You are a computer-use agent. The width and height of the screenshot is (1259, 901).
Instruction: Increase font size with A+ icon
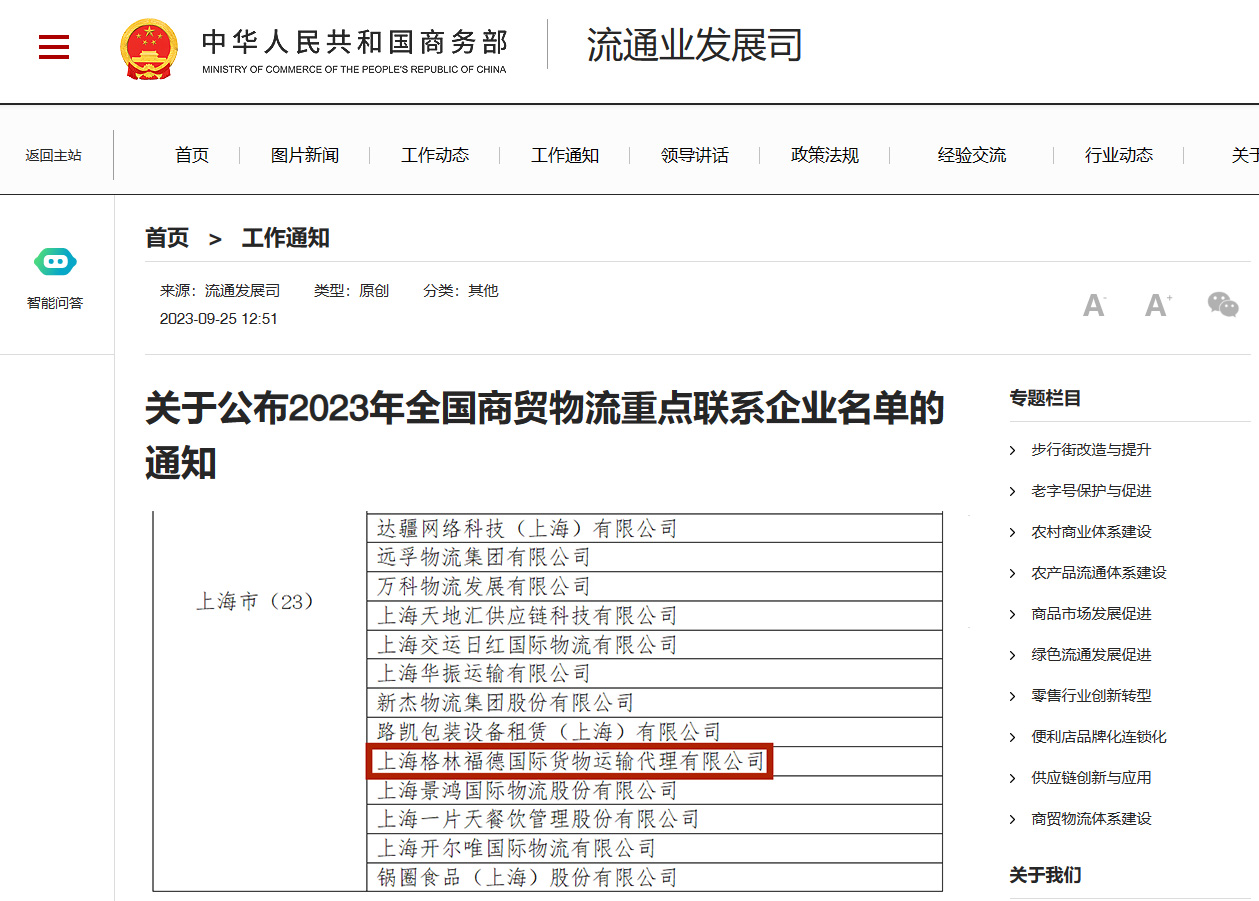click(1158, 305)
